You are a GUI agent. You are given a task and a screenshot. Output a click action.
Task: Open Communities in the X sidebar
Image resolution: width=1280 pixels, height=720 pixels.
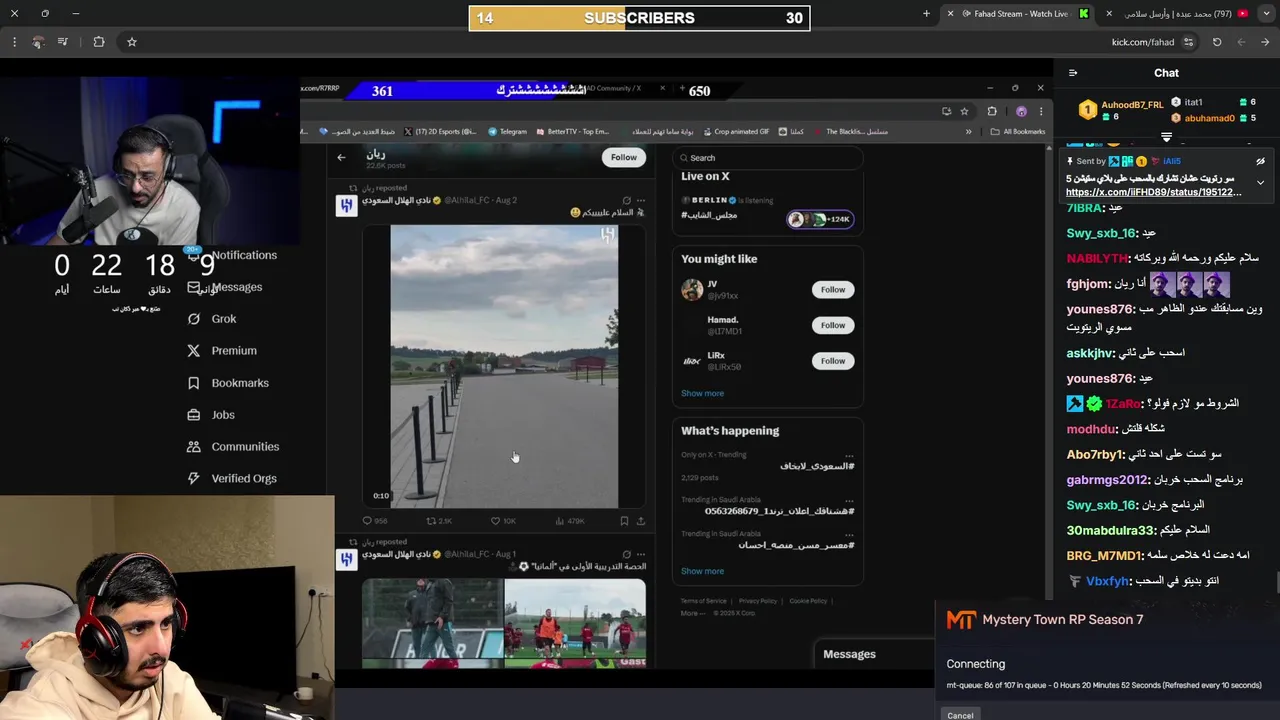(245, 447)
